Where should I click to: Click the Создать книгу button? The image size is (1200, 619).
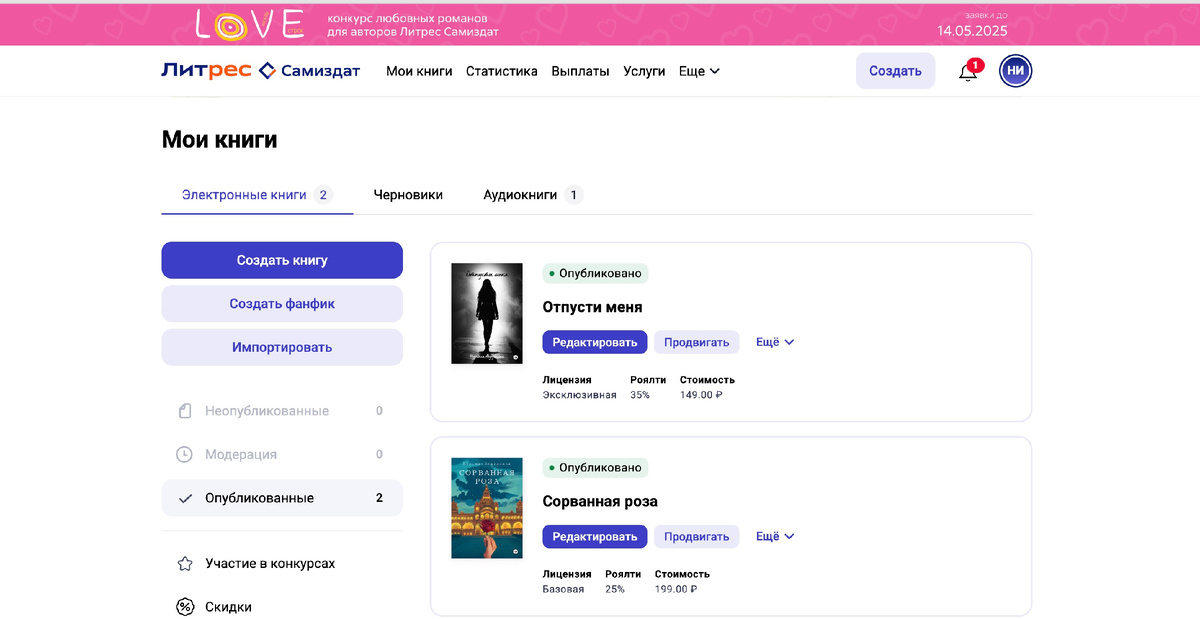click(x=282, y=260)
